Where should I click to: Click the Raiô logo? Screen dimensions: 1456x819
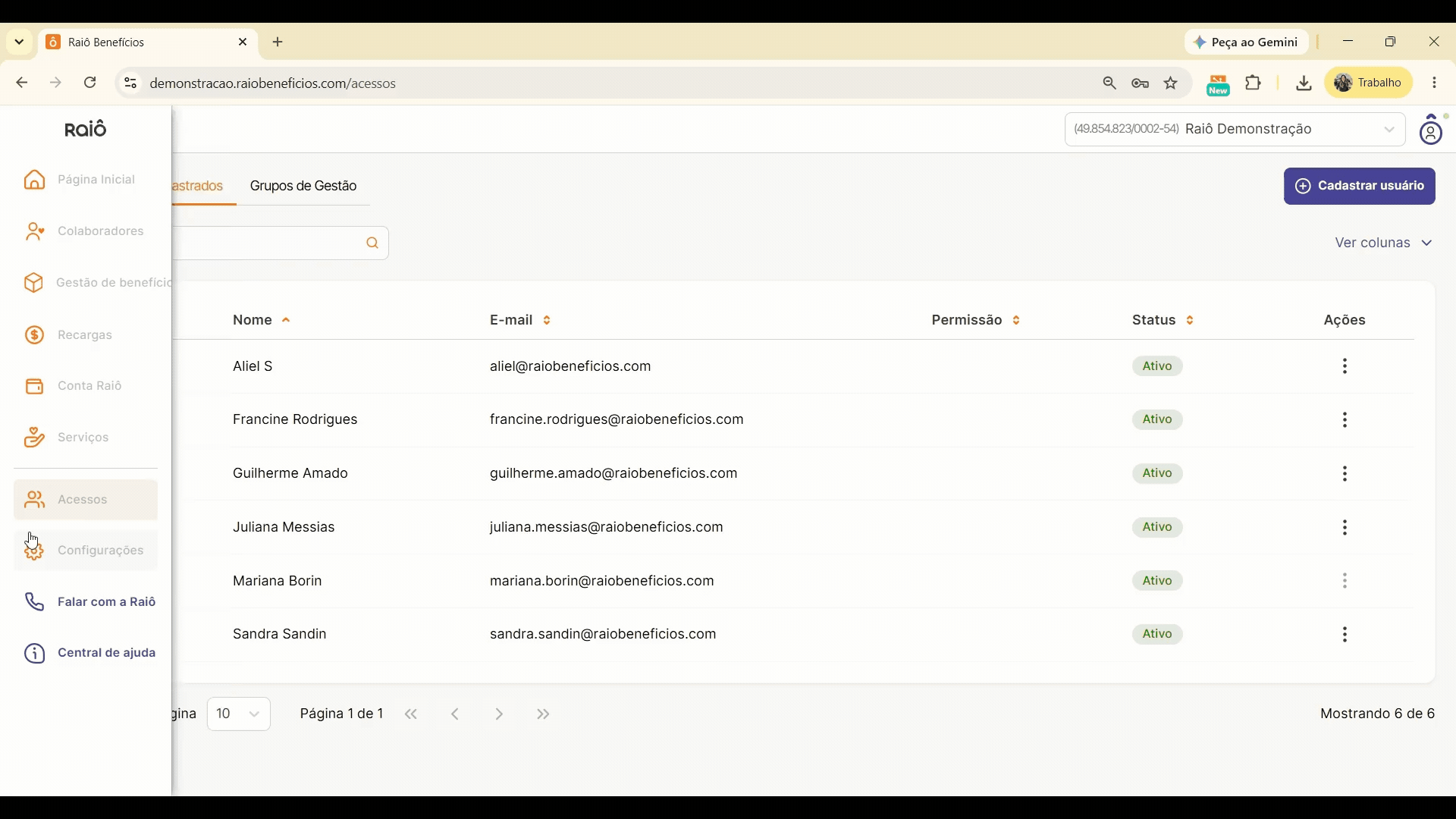pos(86,130)
